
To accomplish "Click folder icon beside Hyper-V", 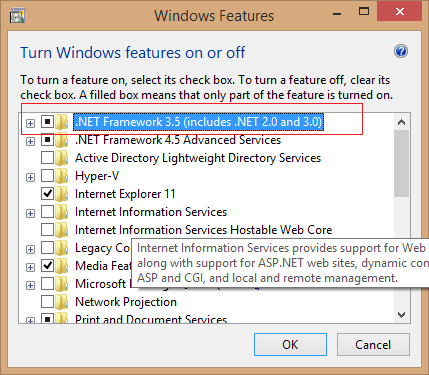I will click(61, 176).
